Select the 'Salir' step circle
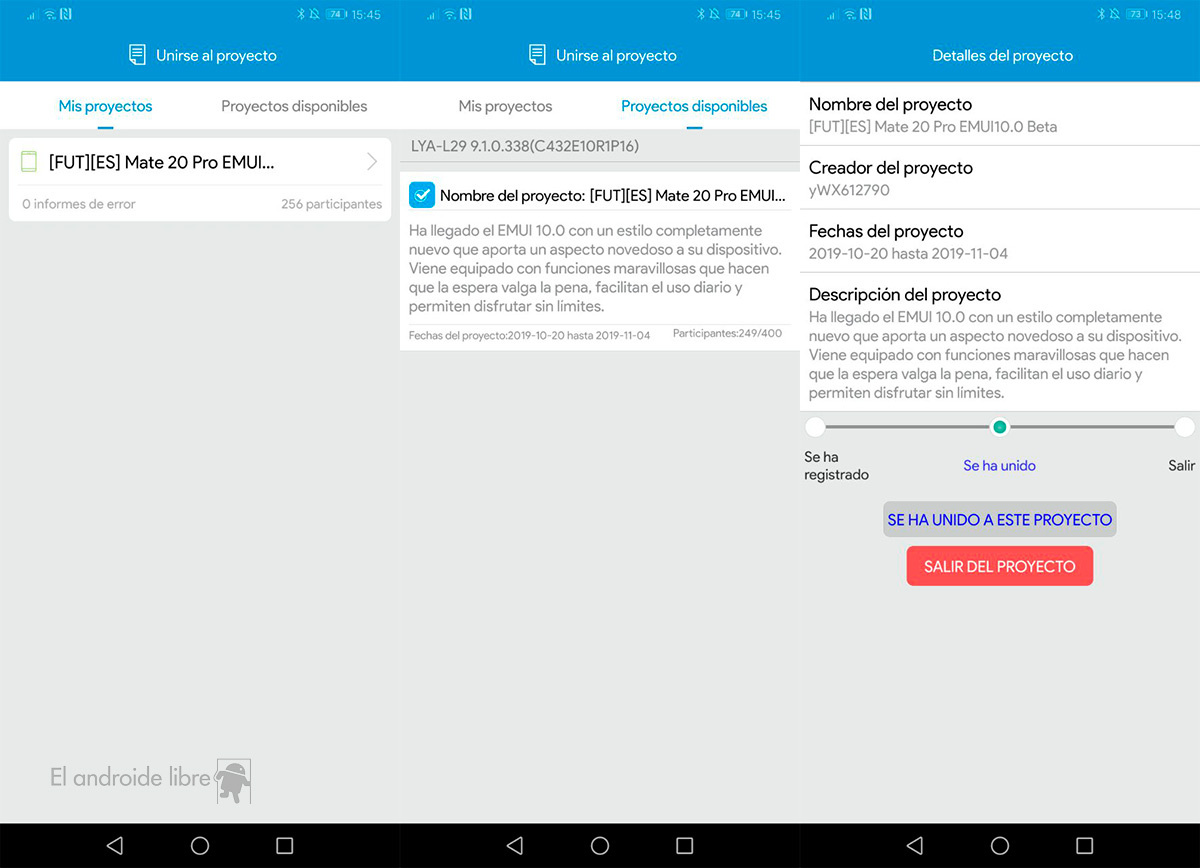 (1184, 427)
